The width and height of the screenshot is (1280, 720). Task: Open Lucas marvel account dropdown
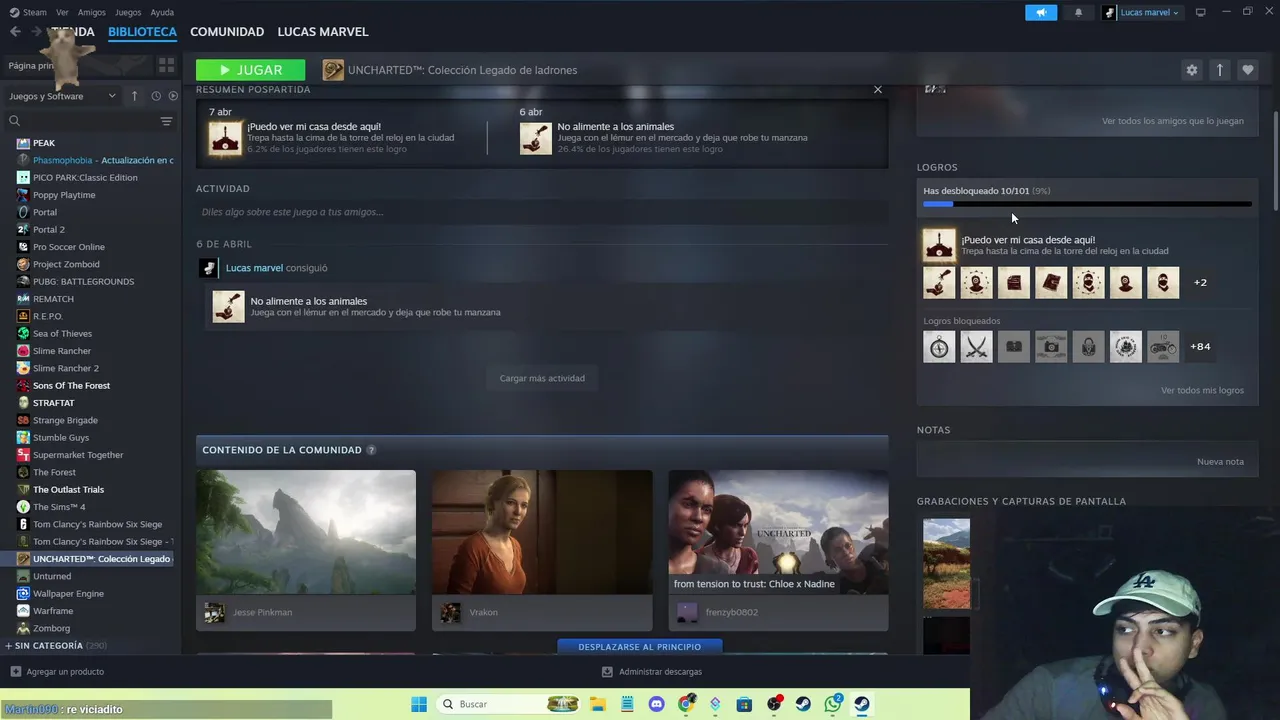tap(1142, 12)
